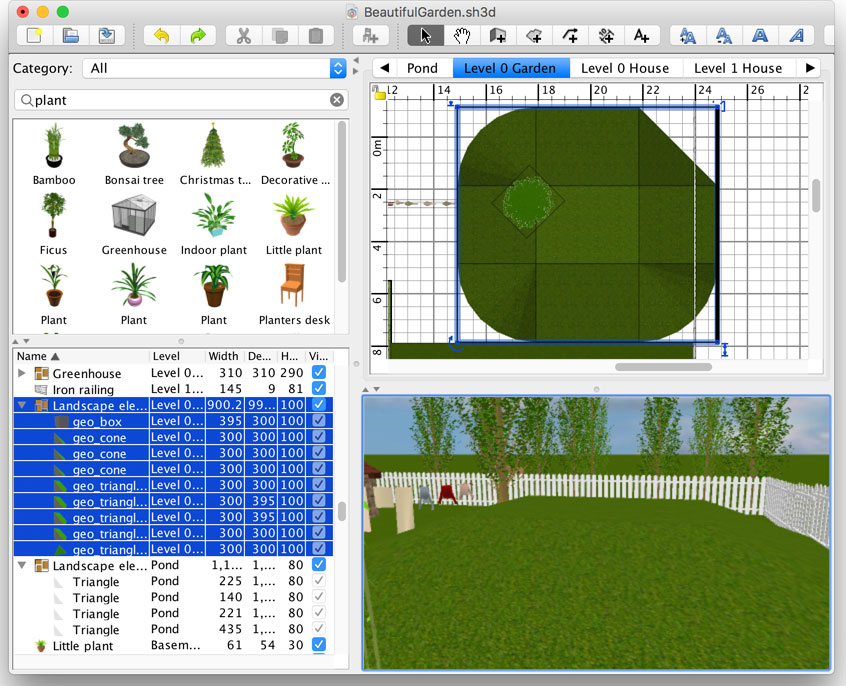Open the Pond level tab

[422, 68]
